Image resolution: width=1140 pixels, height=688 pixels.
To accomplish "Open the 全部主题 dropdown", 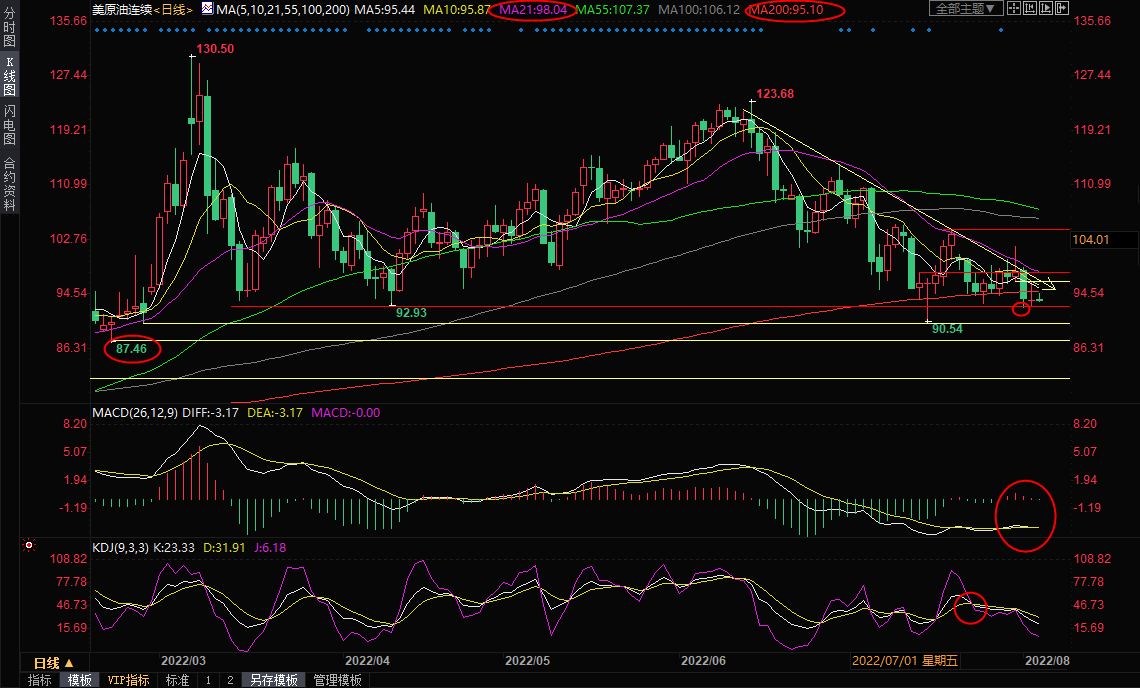I will (x=965, y=9).
